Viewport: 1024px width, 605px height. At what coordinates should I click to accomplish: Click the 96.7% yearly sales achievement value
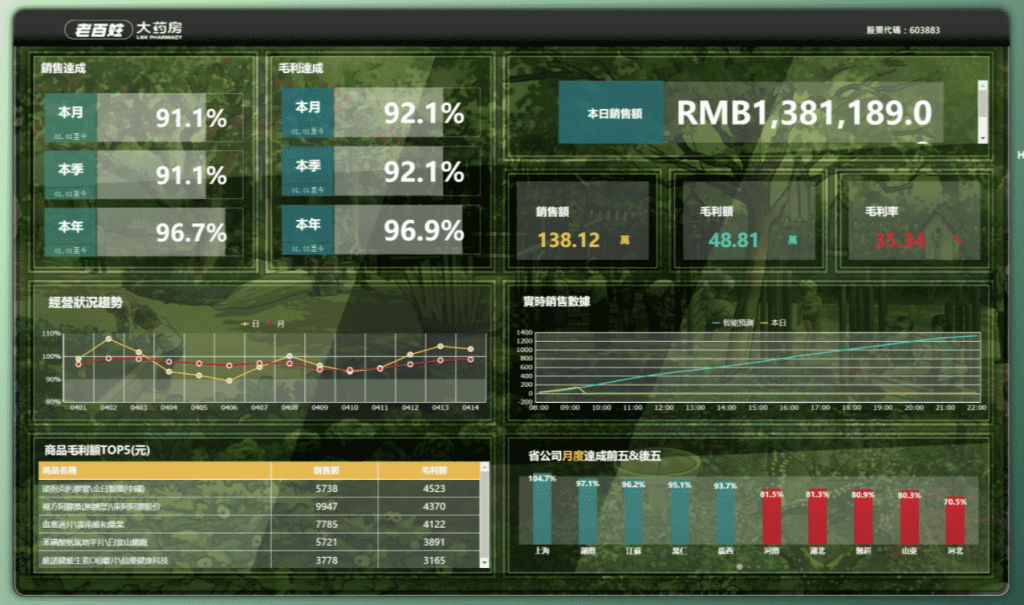click(191, 233)
